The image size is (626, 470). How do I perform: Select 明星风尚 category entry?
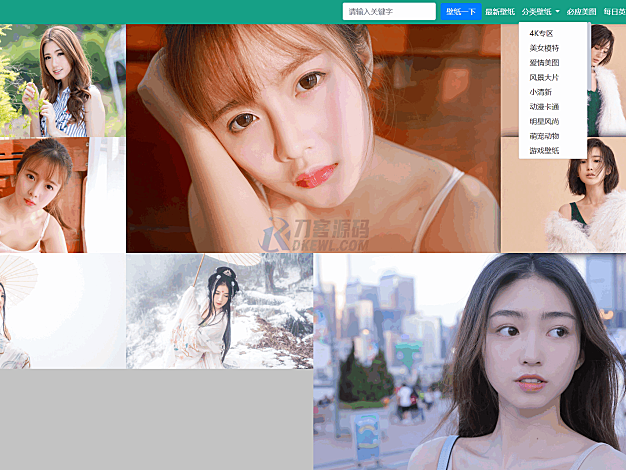point(544,121)
